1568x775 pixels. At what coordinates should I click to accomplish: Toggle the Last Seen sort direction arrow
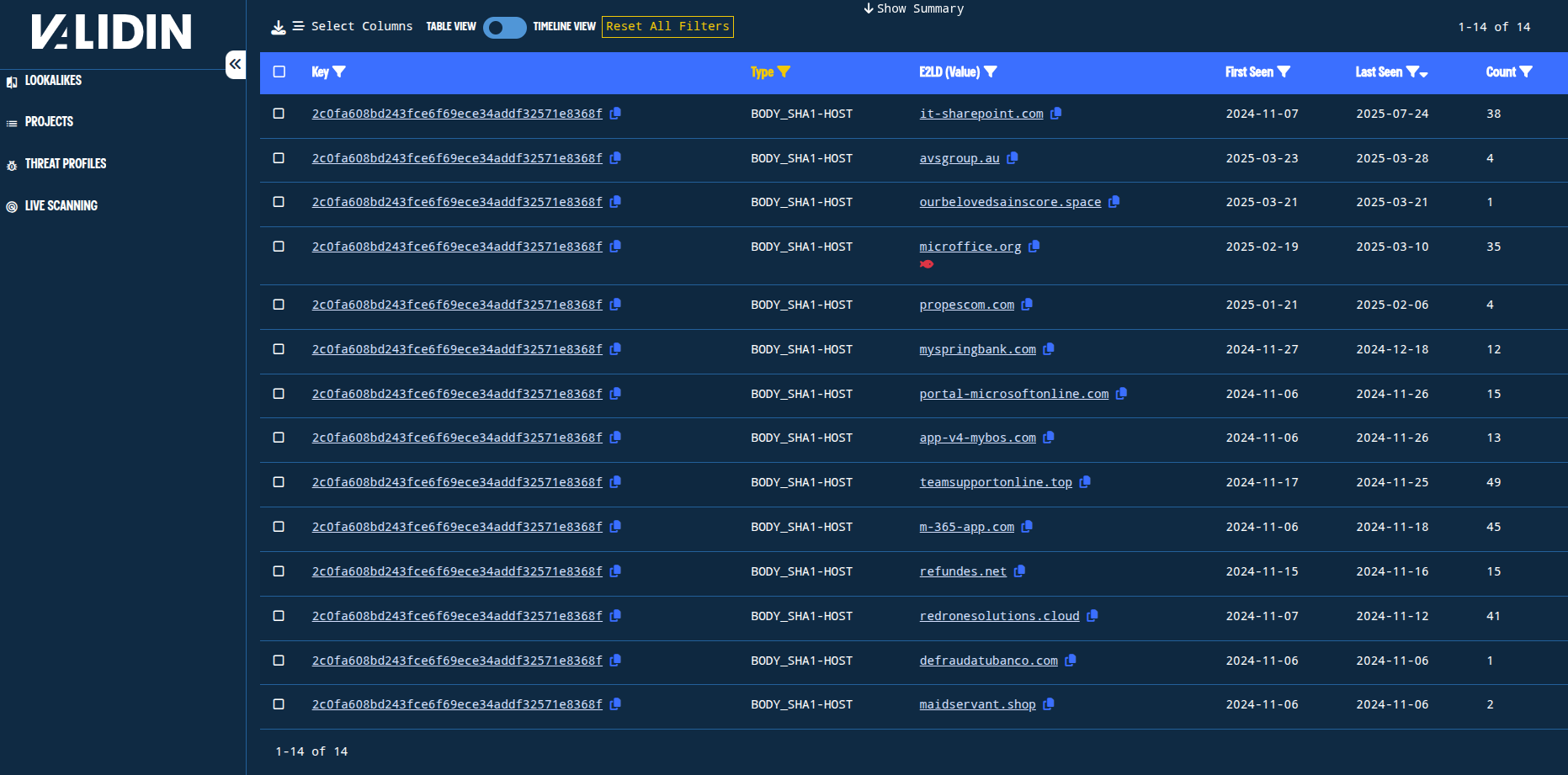coord(1424,75)
